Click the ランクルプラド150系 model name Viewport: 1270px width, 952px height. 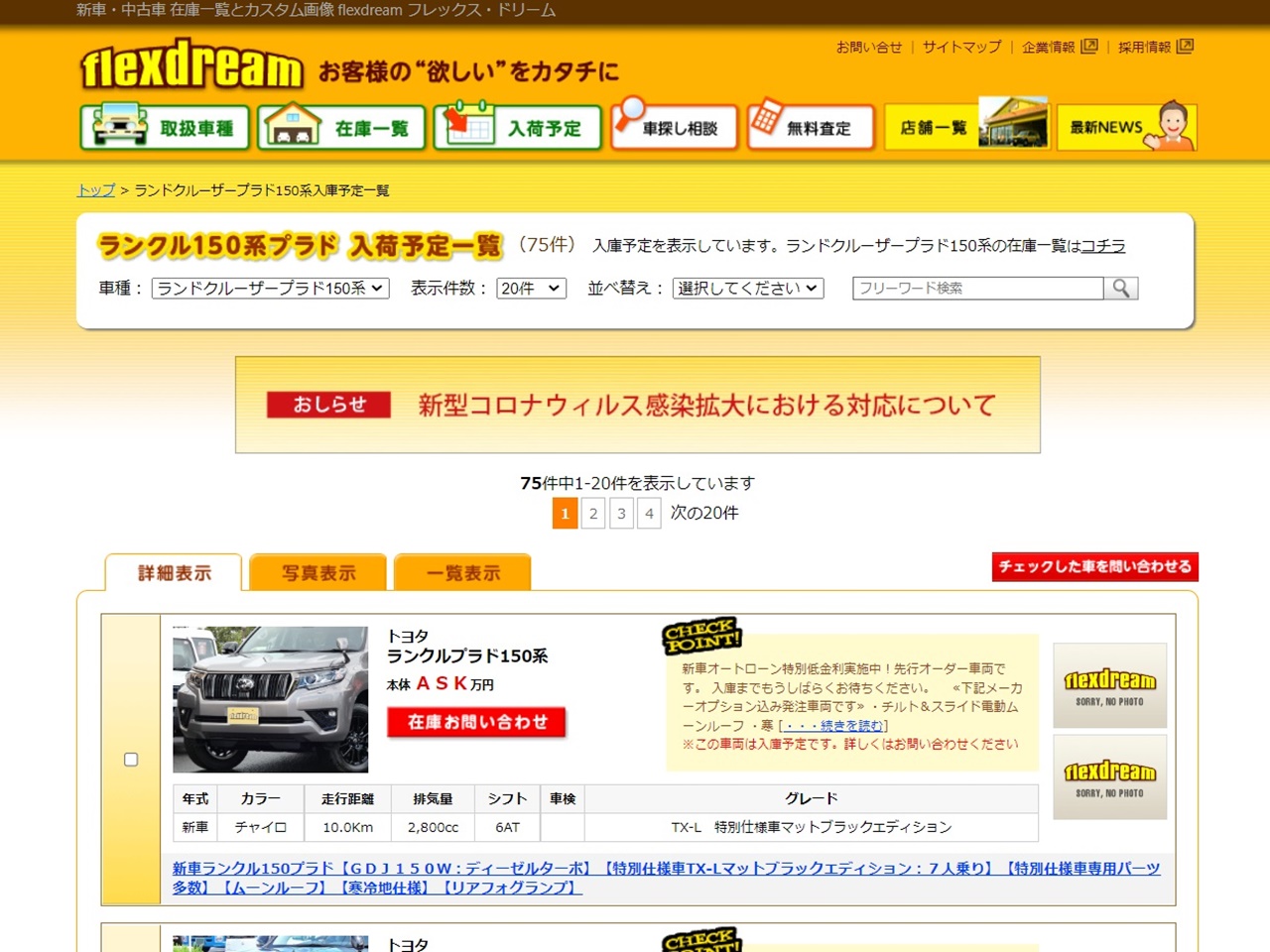467,655
